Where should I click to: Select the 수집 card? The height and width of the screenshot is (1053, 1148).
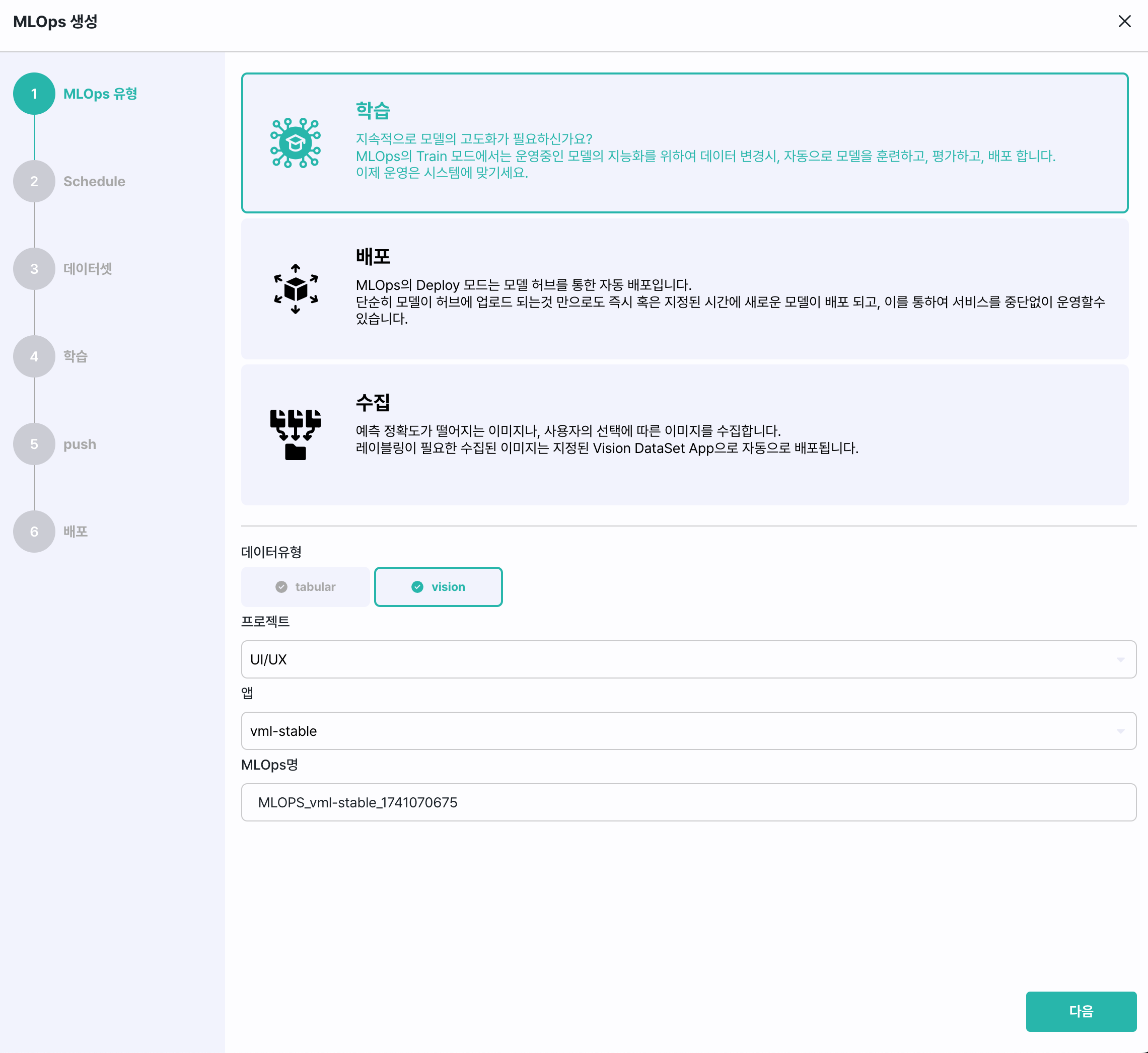pos(685,434)
